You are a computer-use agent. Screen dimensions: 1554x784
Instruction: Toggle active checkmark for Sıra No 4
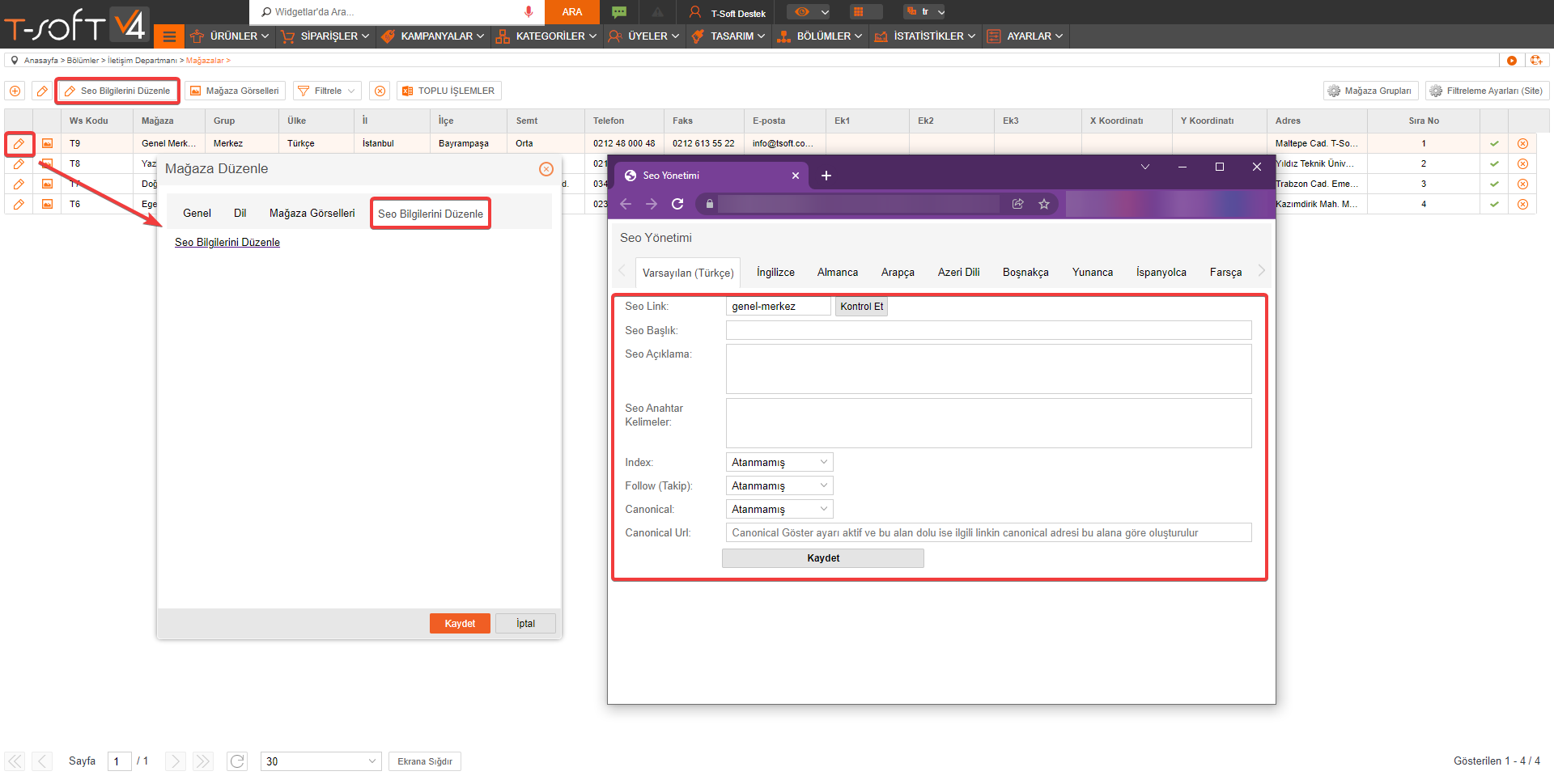[x=1494, y=204]
